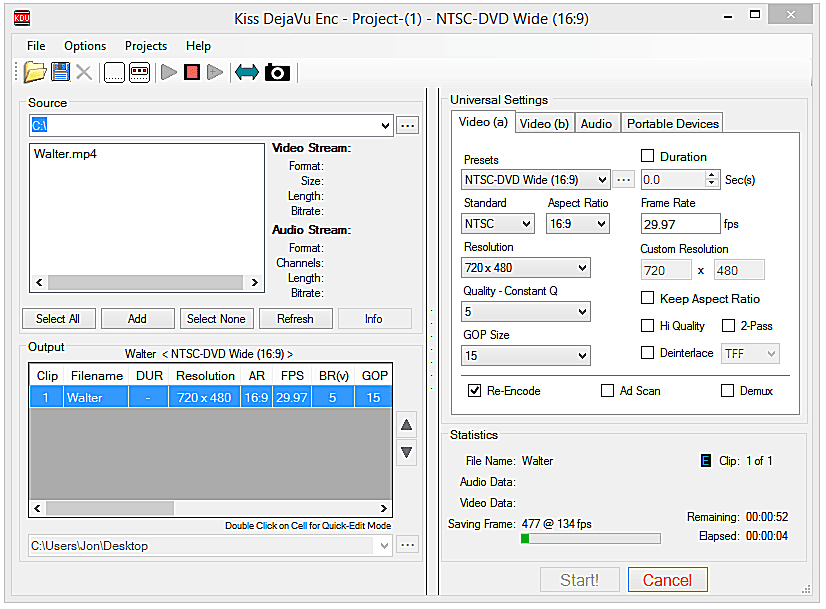Click the blue floppy disk save icon
The image size is (826, 609).
coord(60,72)
